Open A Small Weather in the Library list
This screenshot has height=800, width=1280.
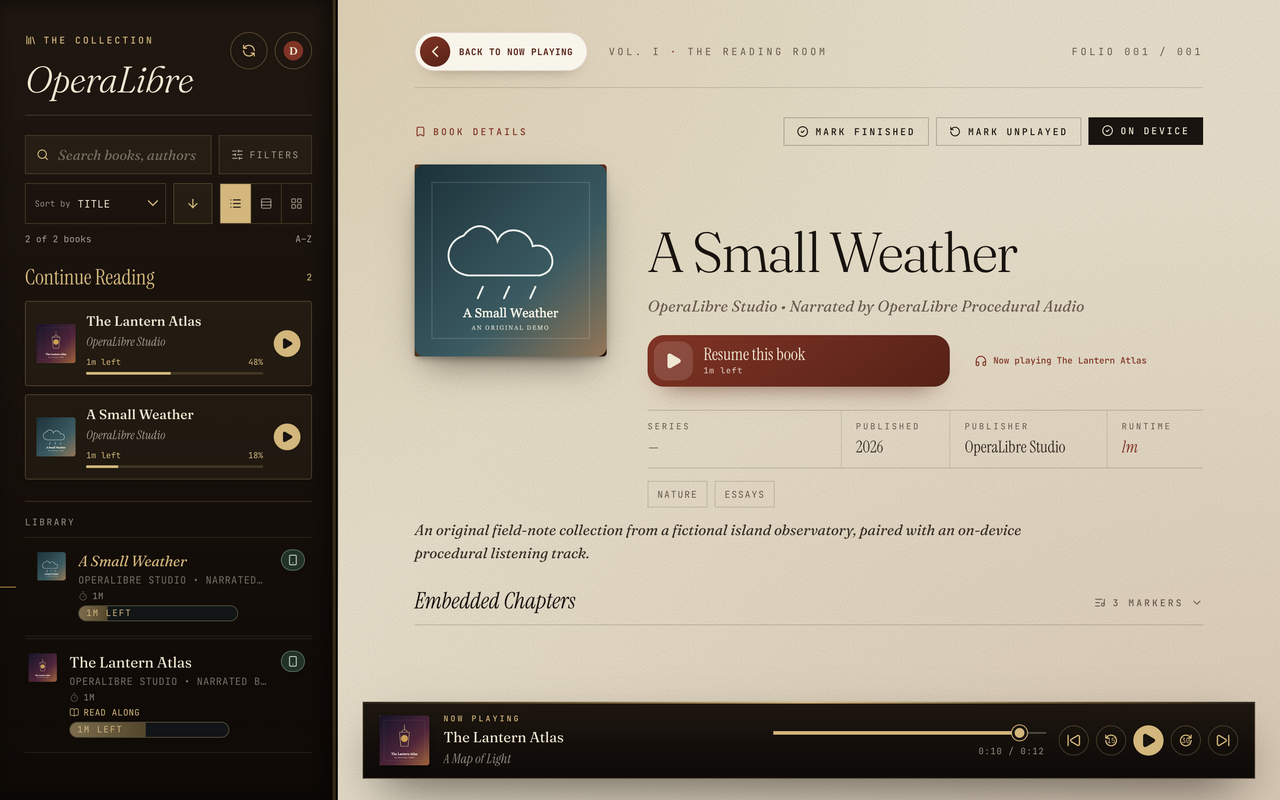(x=168, y=585)
